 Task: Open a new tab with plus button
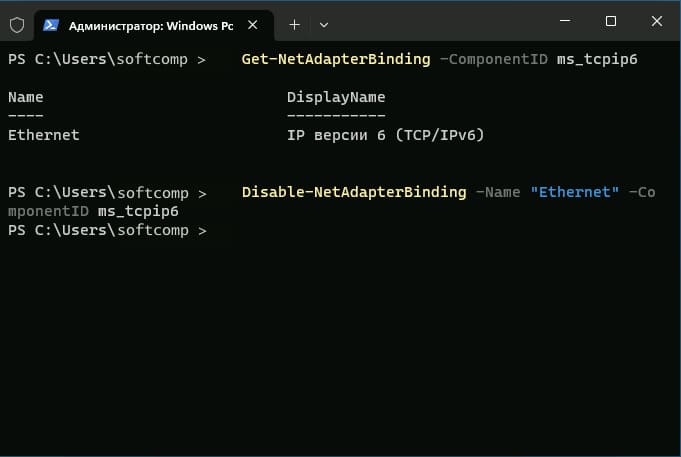pos(294,25)
